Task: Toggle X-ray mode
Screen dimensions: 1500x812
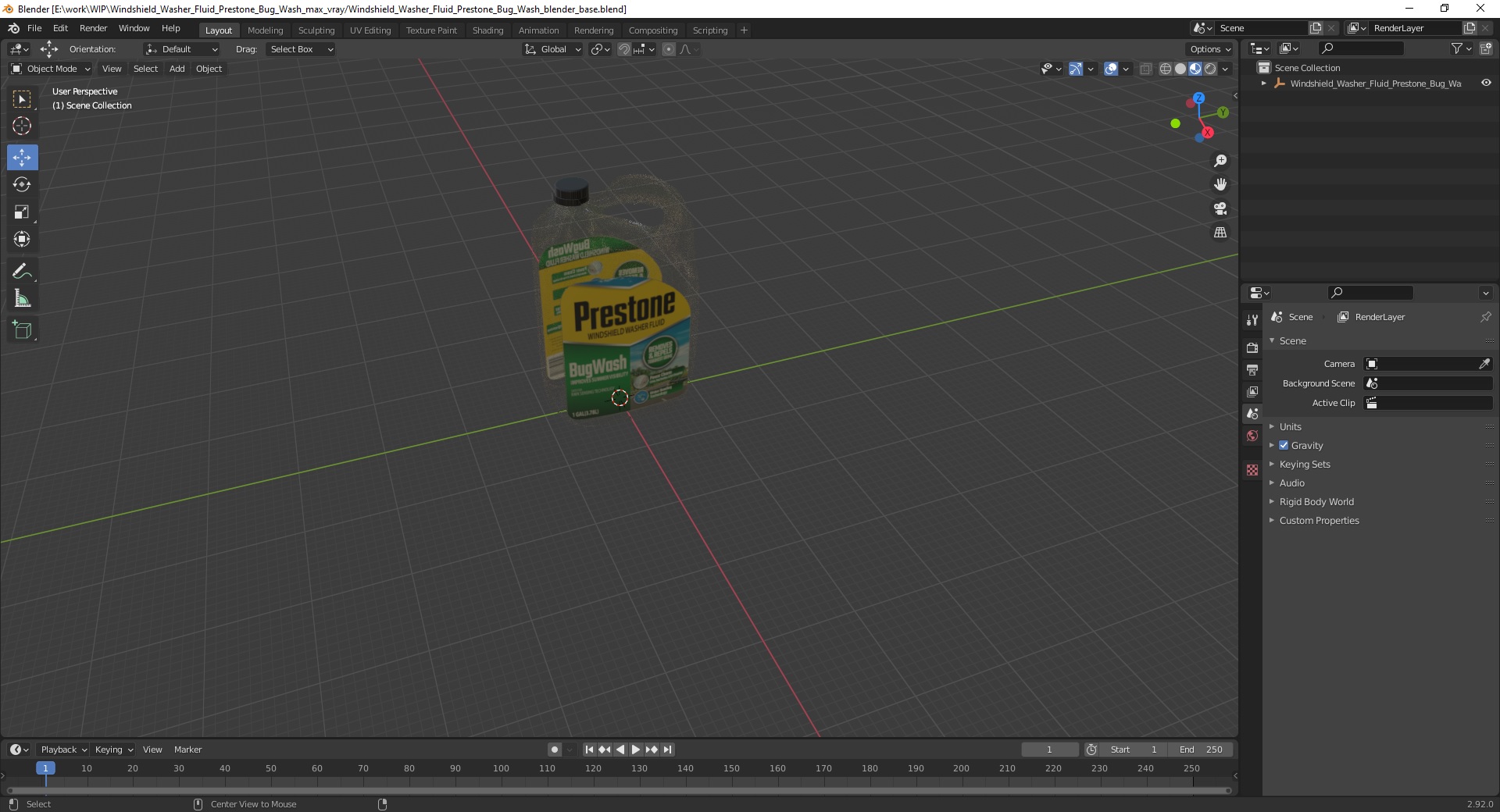Action: tap(1145, 69)
